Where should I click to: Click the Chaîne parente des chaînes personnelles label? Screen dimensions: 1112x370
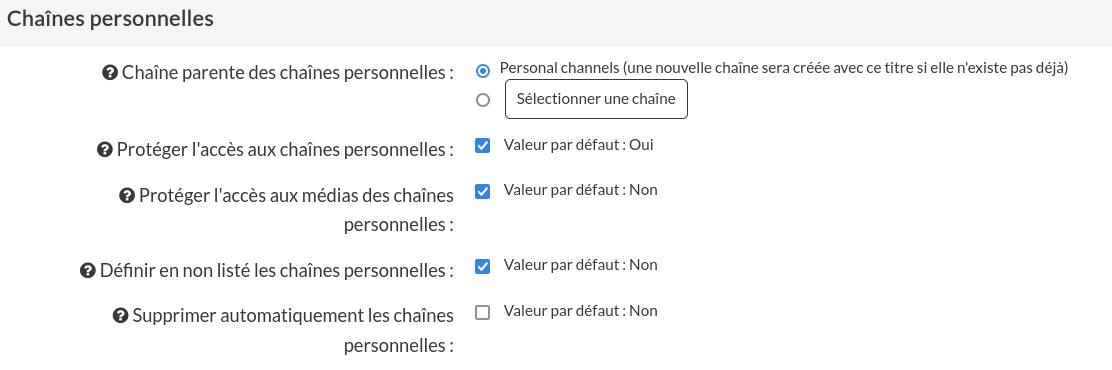point(288,72)
